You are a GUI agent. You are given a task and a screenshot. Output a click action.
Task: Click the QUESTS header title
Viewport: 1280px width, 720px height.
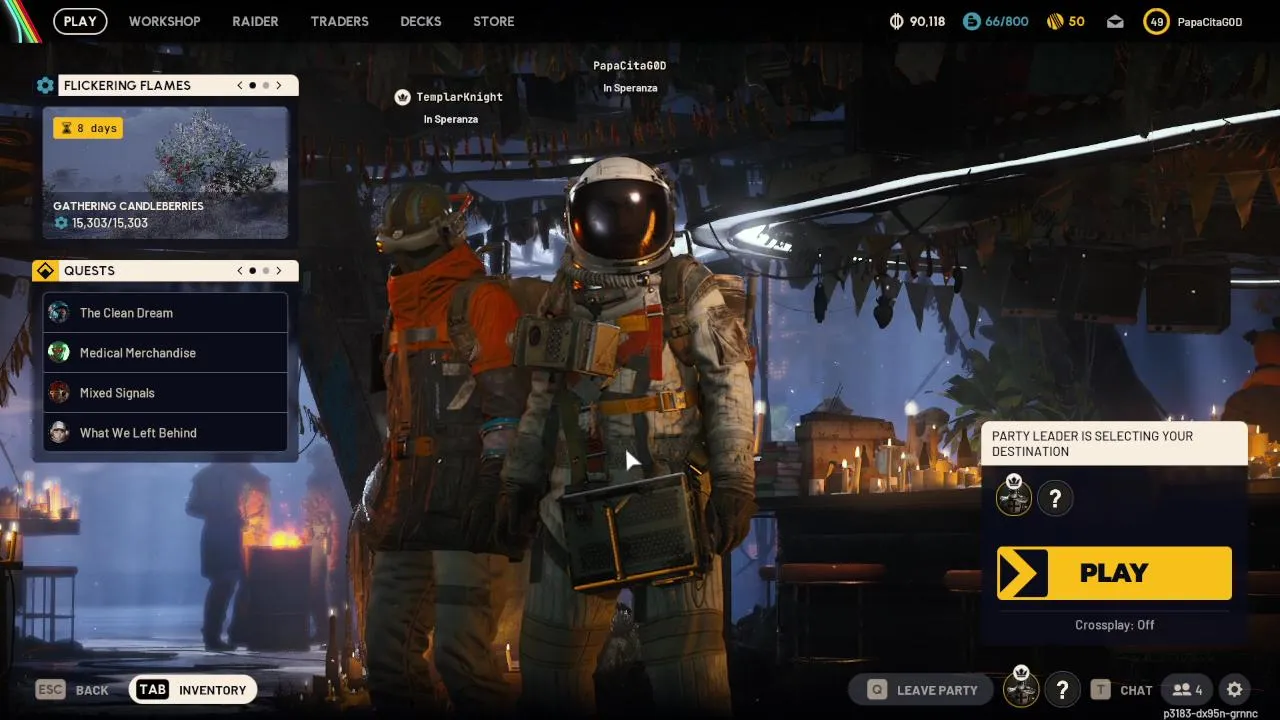click(x=89, y=271)
